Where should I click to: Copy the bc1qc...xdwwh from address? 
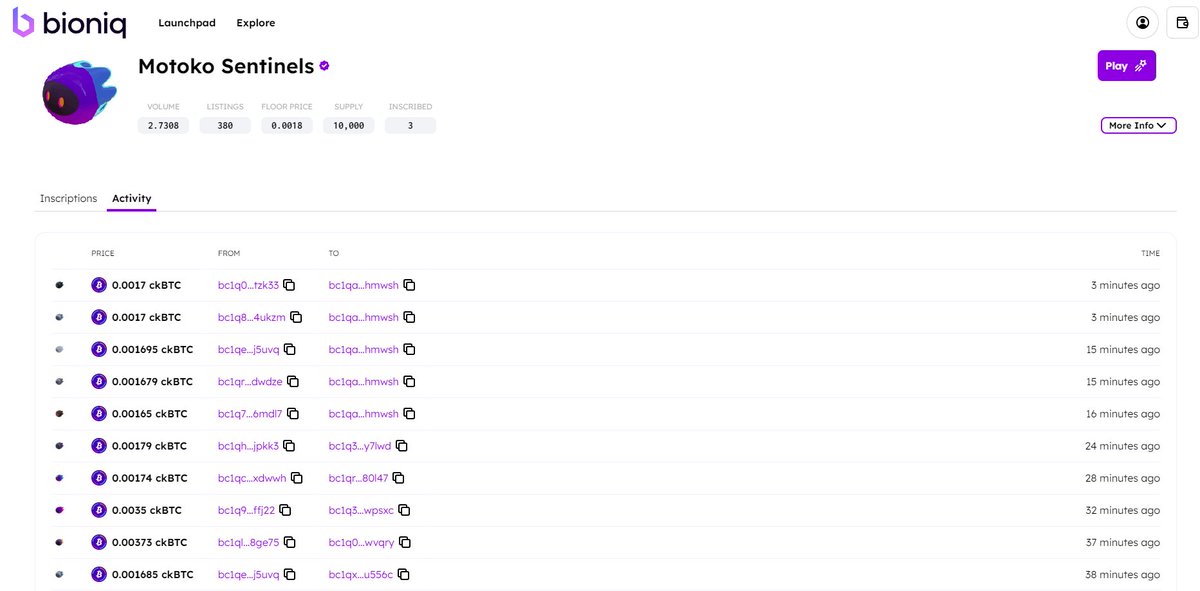[296, 477]
